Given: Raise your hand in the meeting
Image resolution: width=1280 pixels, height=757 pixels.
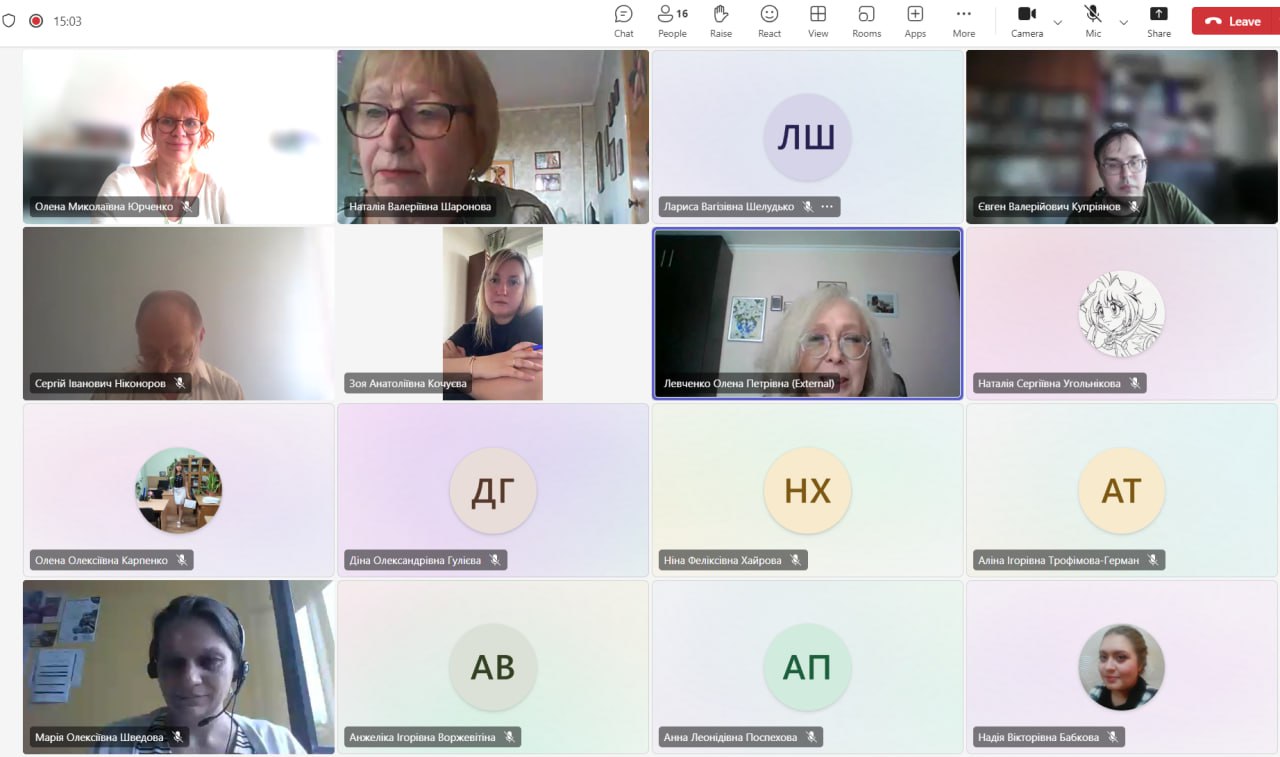Looking at the screenshot, I should pos(721,21).
